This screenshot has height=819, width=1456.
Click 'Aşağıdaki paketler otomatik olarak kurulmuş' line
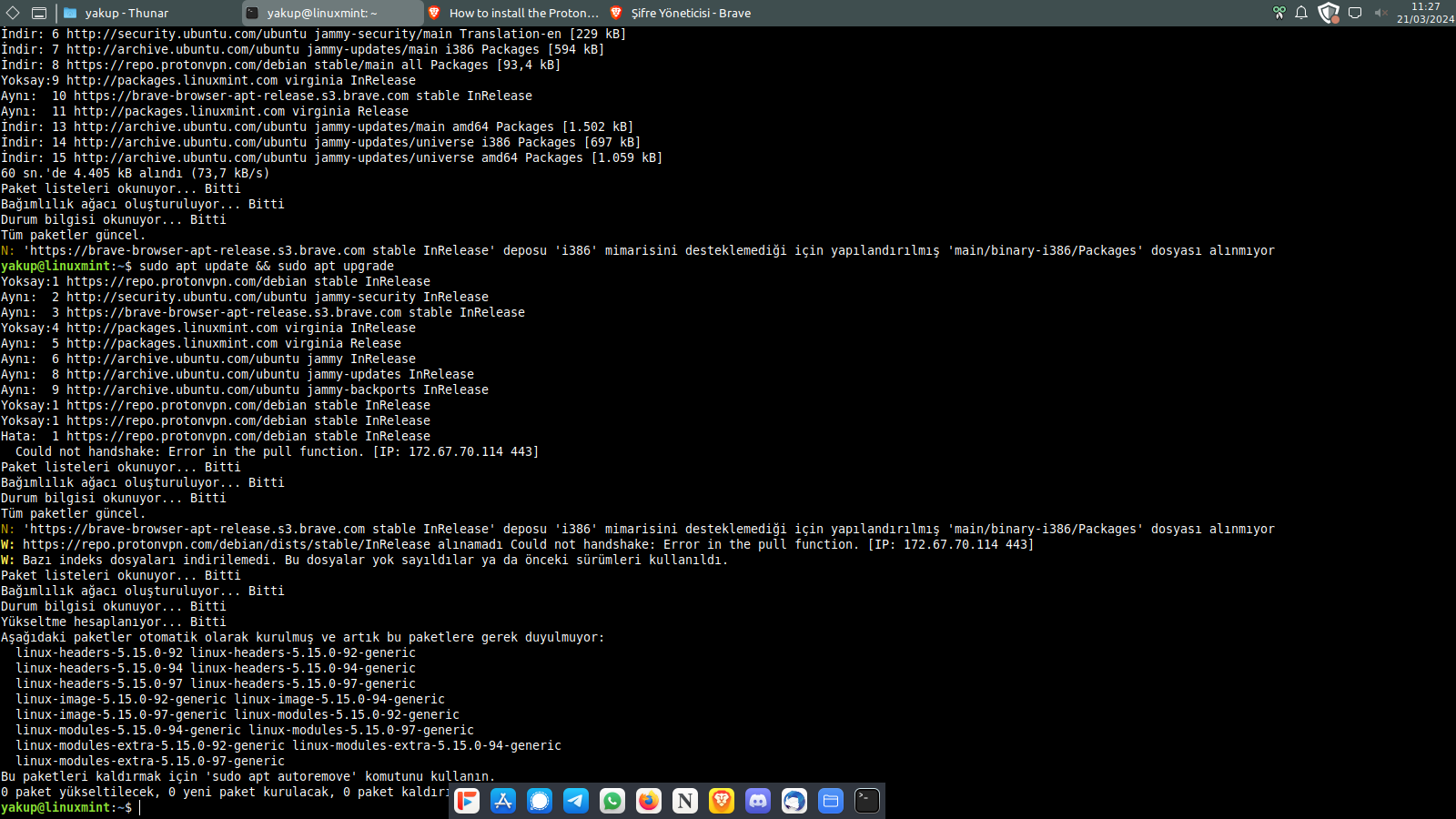point(303,637)
